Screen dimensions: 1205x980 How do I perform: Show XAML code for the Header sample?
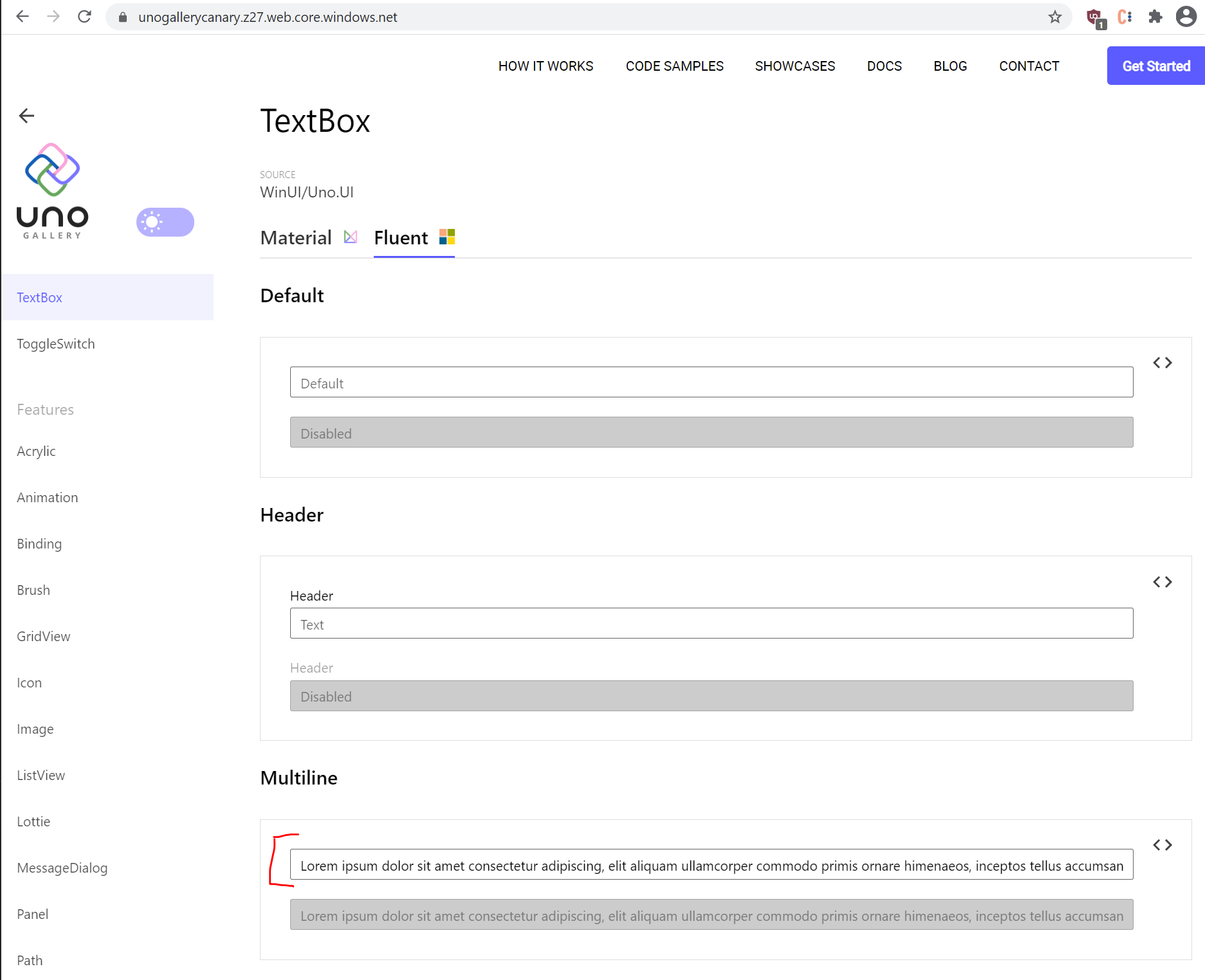pos(1163,581)
